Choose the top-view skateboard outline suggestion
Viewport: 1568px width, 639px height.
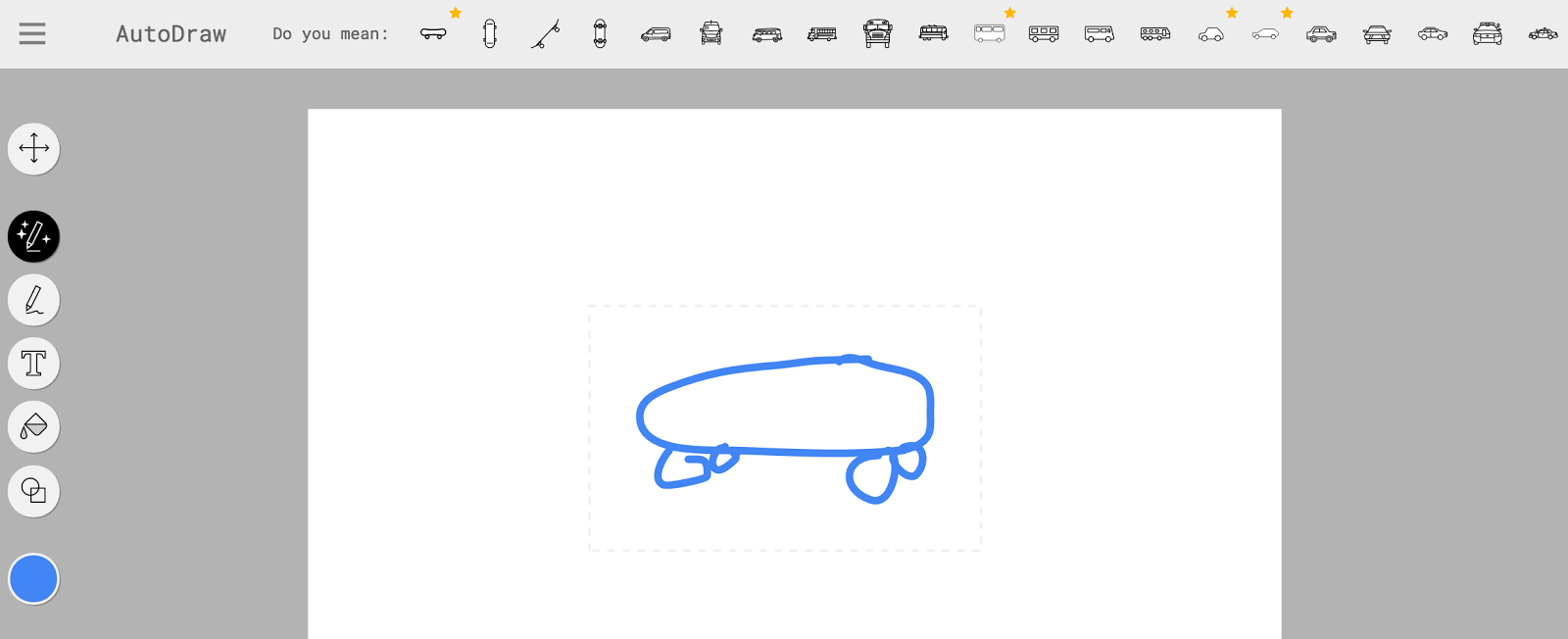489,34
